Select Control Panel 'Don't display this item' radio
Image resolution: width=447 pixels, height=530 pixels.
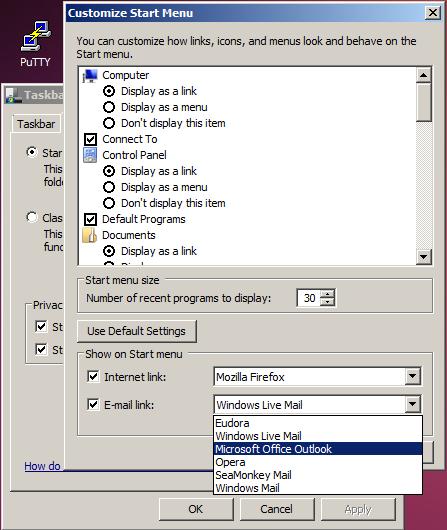click(109, 203)
